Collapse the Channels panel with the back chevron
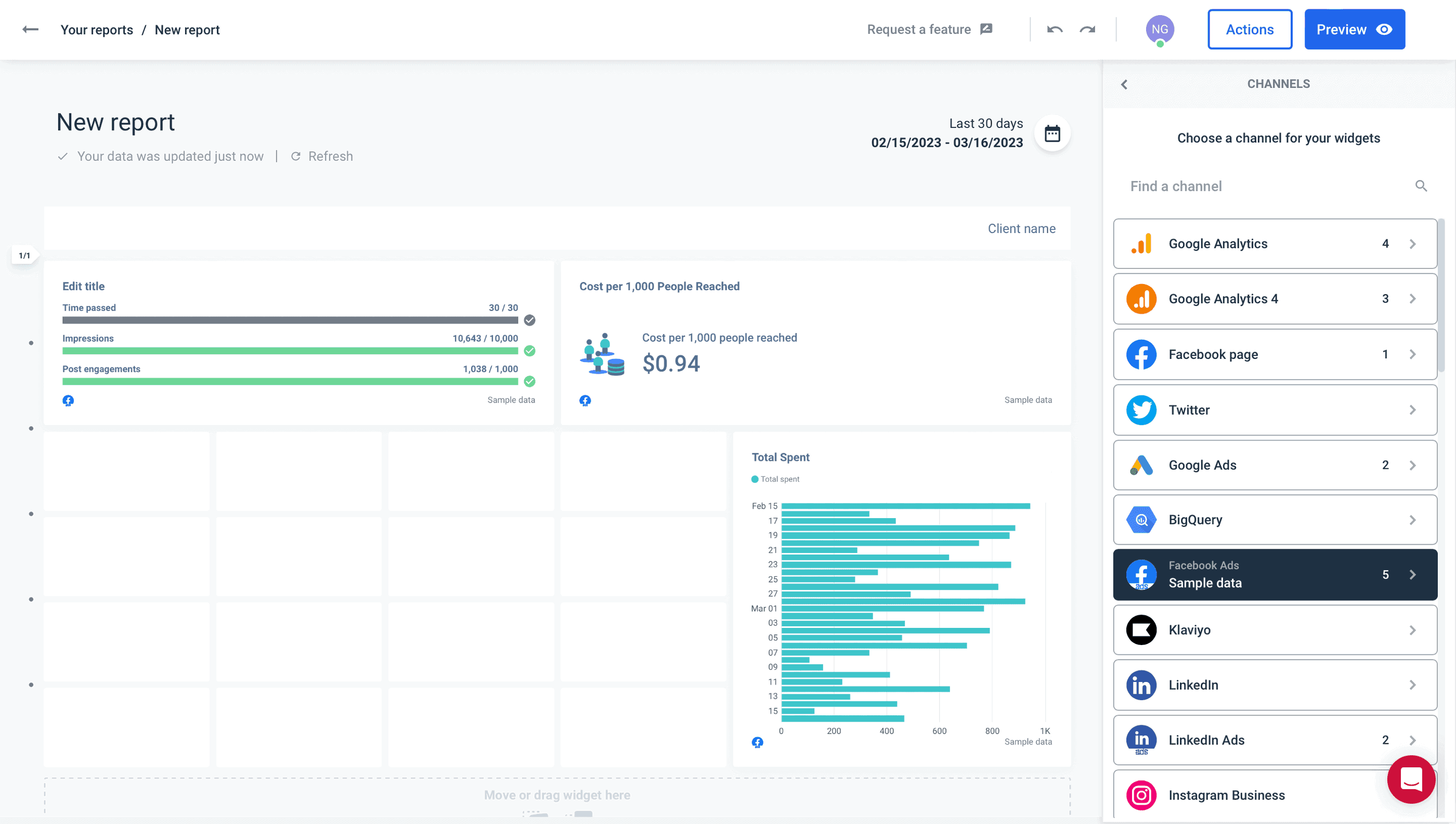This screenshot has height=824, width=1456. click(1125, 84)
